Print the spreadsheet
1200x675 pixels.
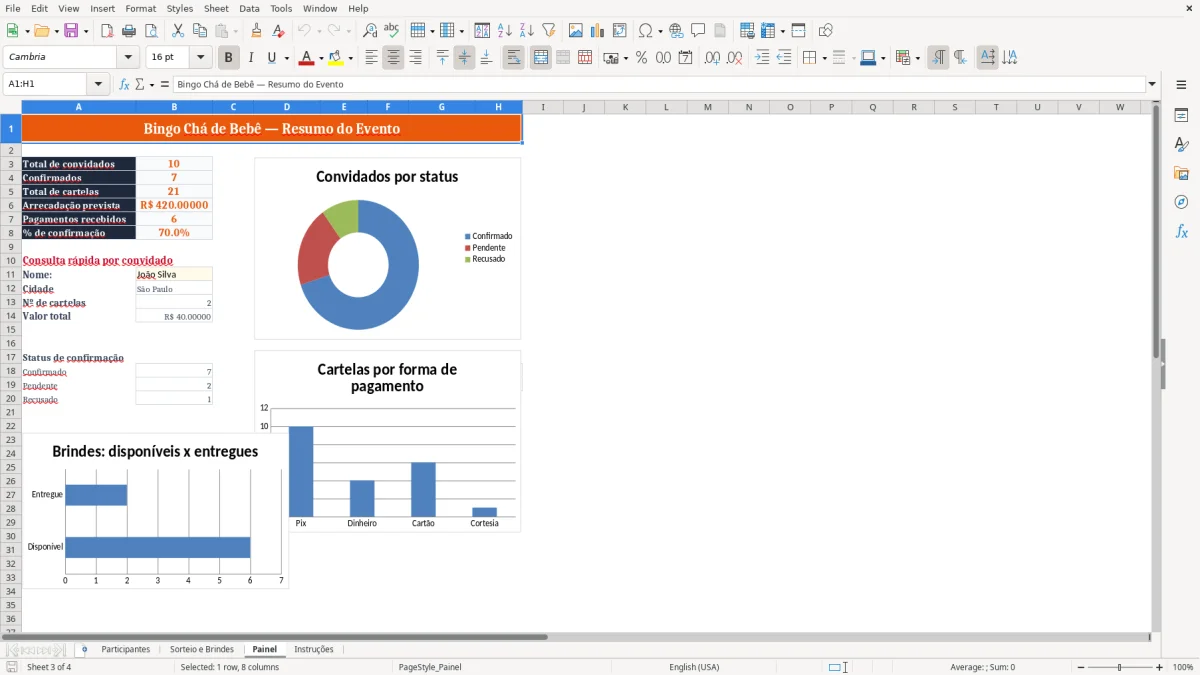[129, 31]
